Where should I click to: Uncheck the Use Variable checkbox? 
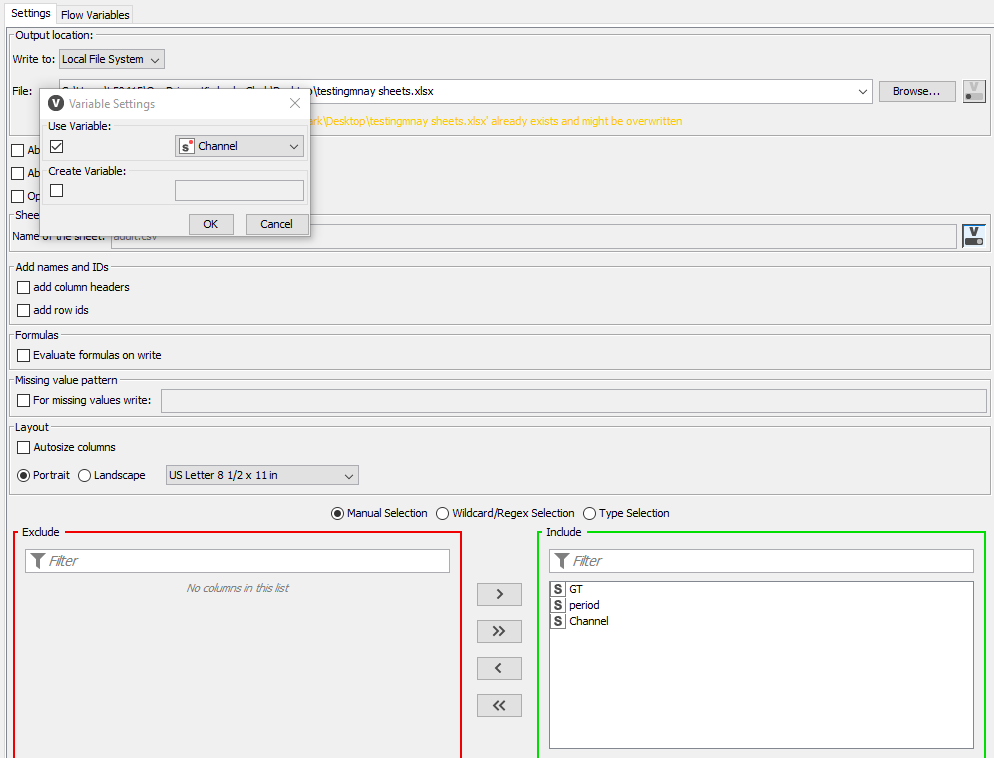[57, 145]
